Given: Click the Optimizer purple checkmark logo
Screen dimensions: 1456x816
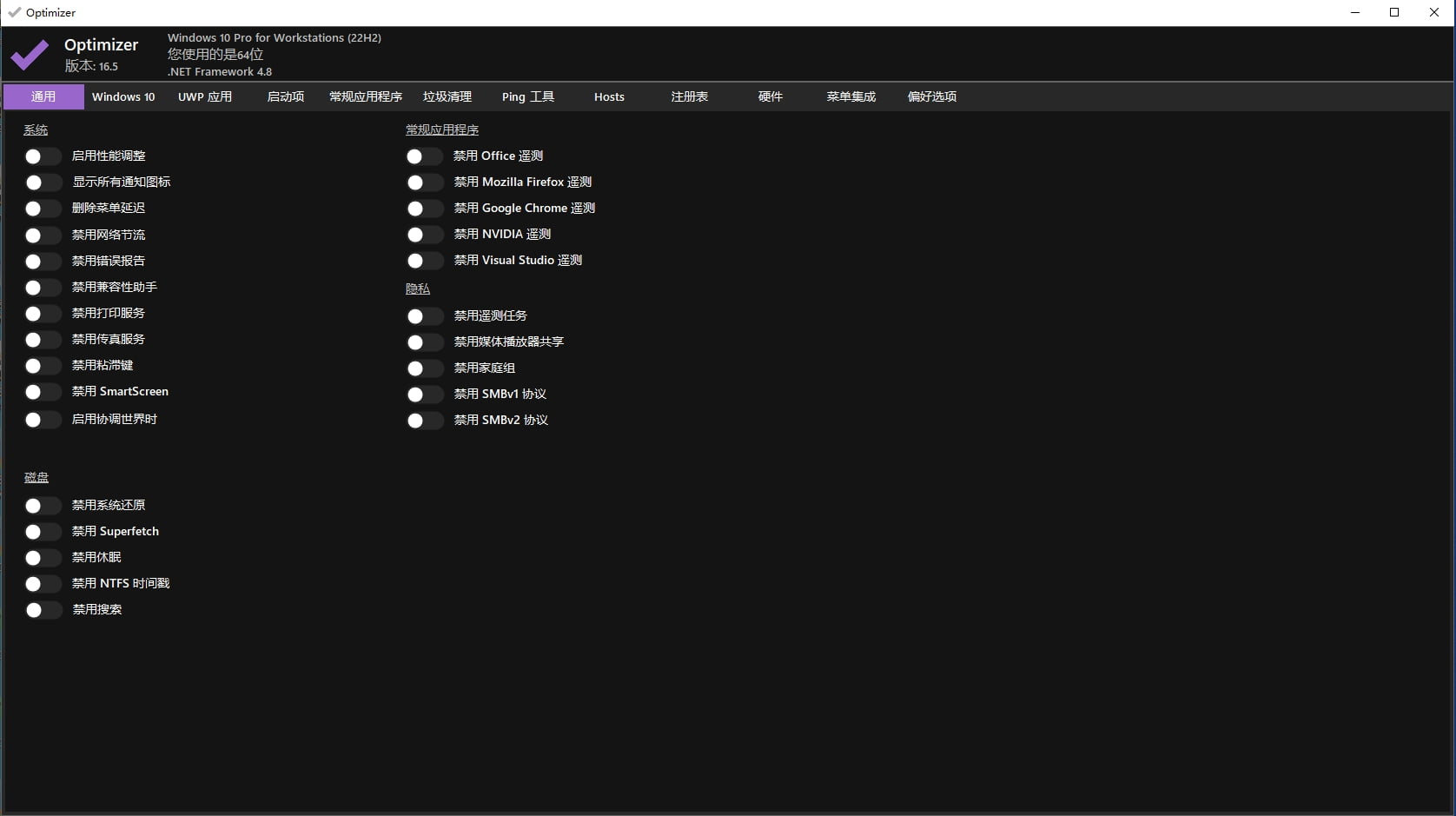Looking at the screenshot, I should pyautogui.click(x=30, y=55).
